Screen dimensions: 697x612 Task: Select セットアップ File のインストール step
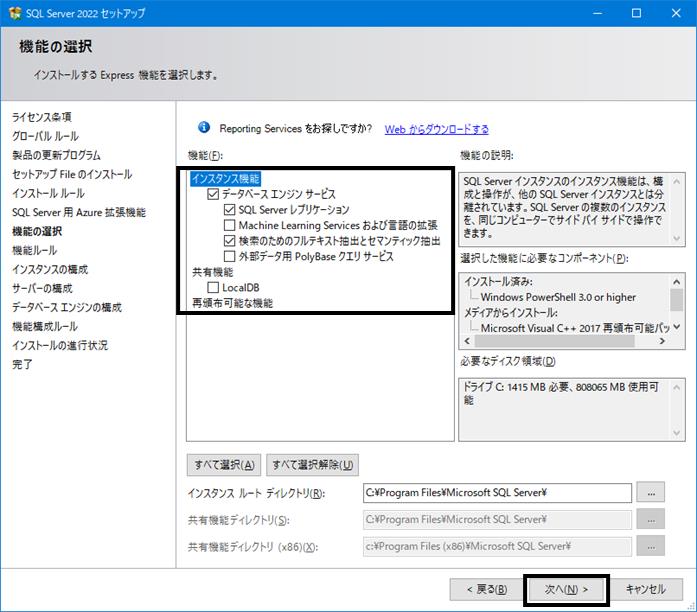pyautogui.click(x=72, y=174)
